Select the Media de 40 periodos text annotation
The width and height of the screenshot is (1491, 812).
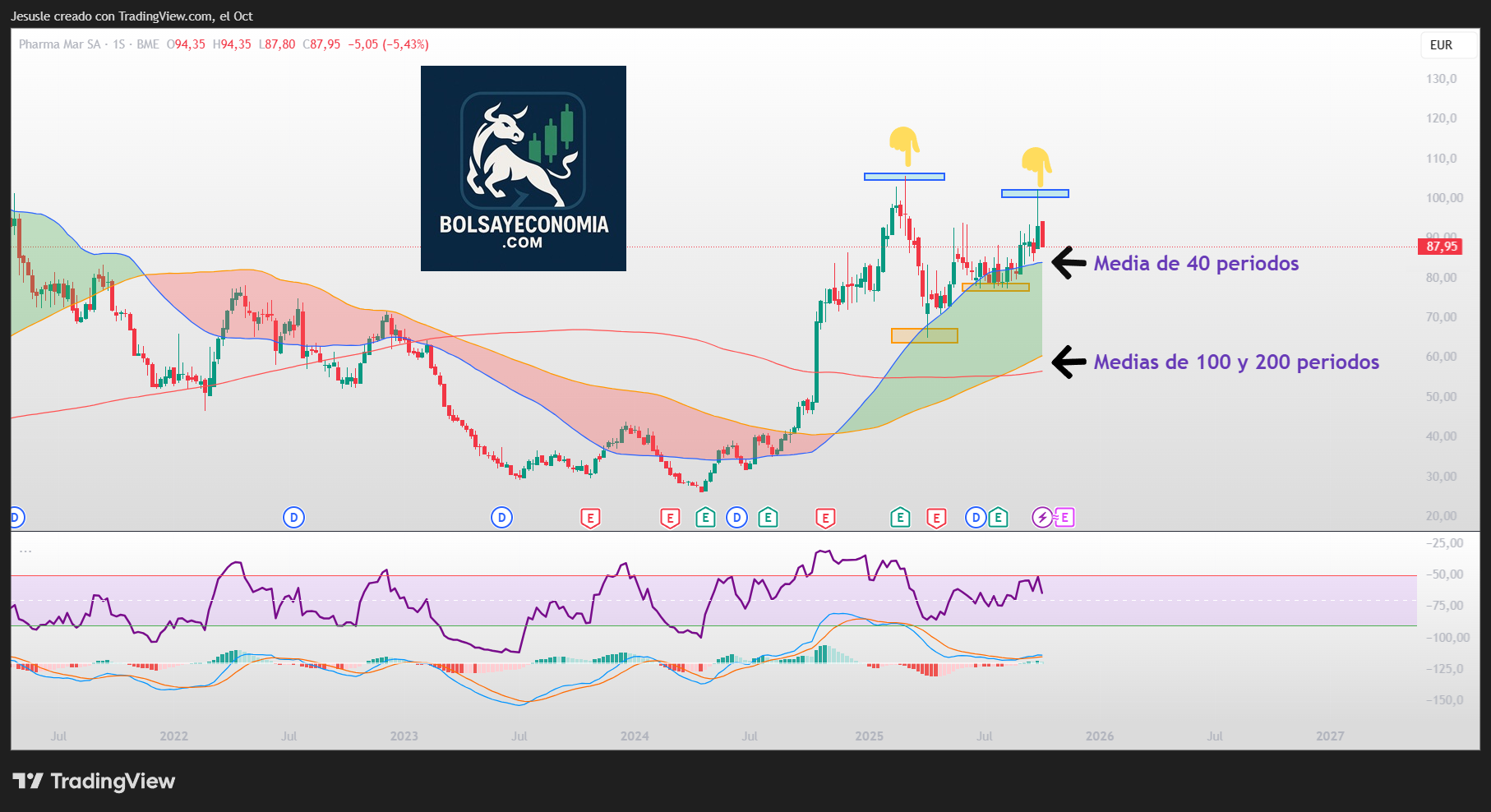click(x=1196, y=263)
